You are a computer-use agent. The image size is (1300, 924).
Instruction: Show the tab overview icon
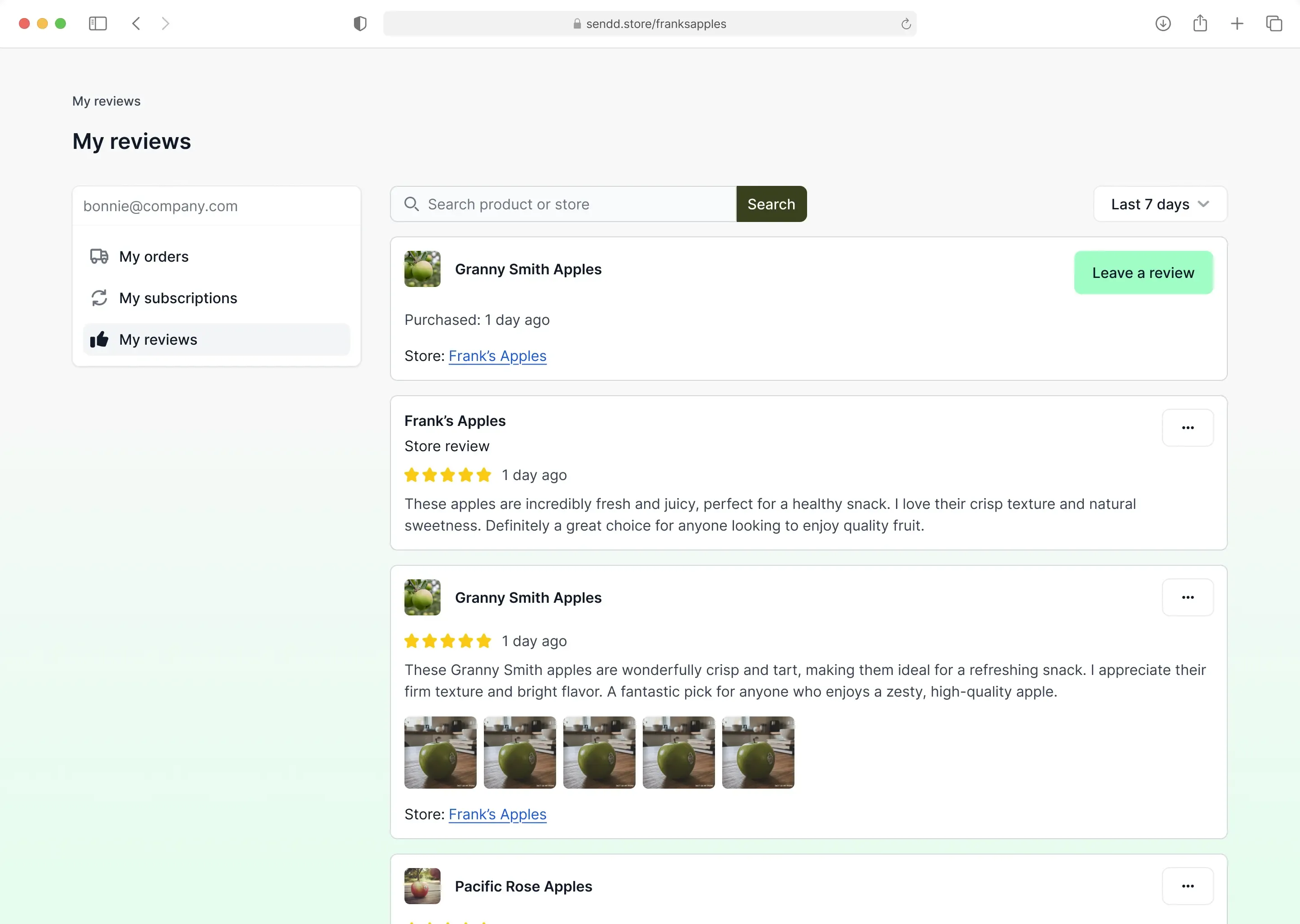tap(1274, 23)
